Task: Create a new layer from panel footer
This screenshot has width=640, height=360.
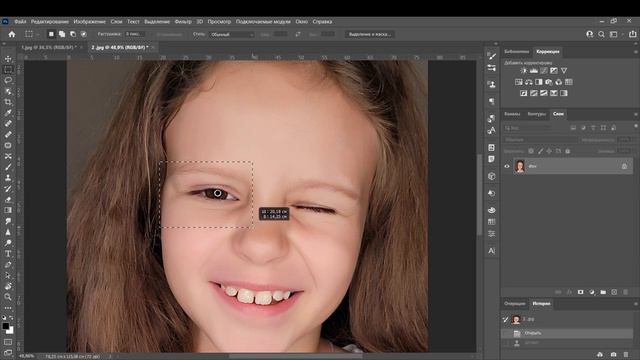Action: (614, 292)
